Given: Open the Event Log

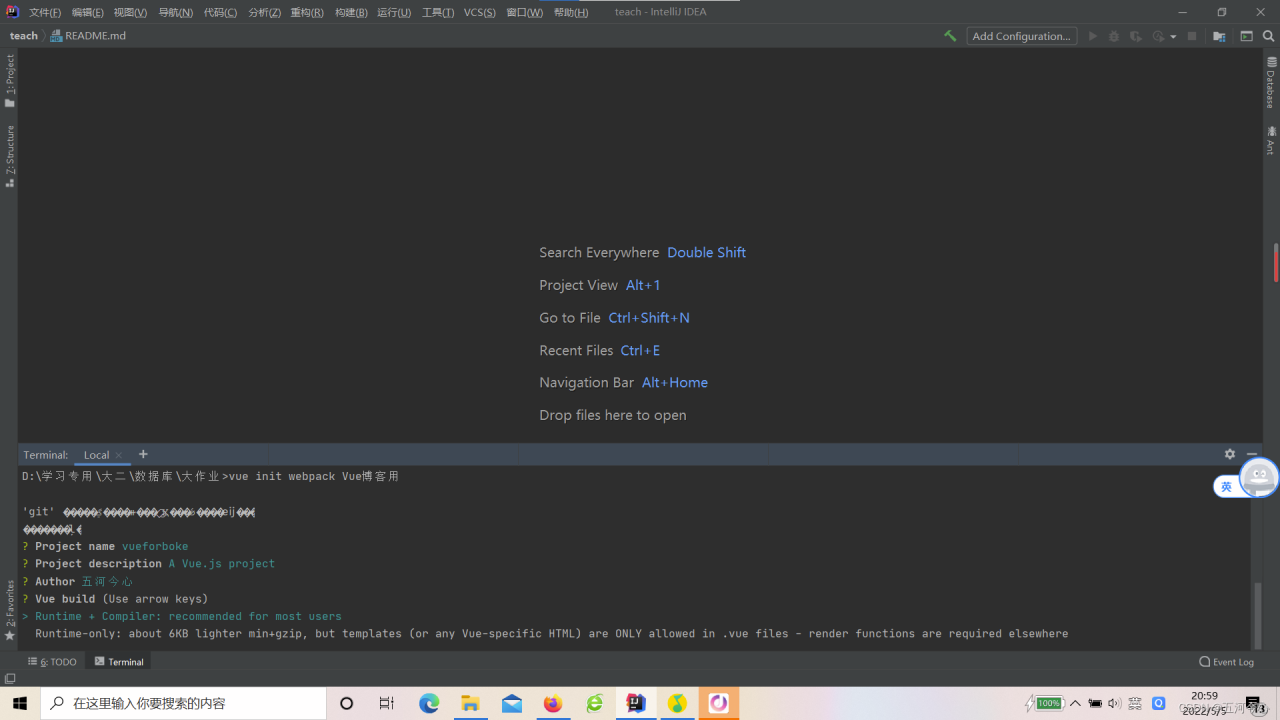Looking at the screenshot, I should point(1227,662).
